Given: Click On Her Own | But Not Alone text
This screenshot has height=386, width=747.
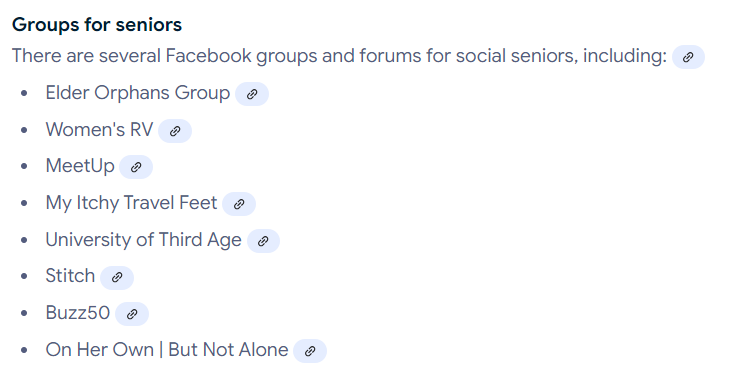Looking at the screenshot, I should tap(167, 350).
